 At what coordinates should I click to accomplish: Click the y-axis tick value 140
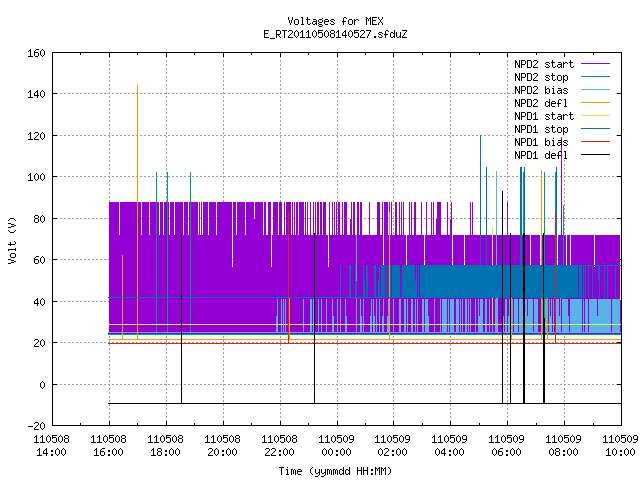pos(36,94)
